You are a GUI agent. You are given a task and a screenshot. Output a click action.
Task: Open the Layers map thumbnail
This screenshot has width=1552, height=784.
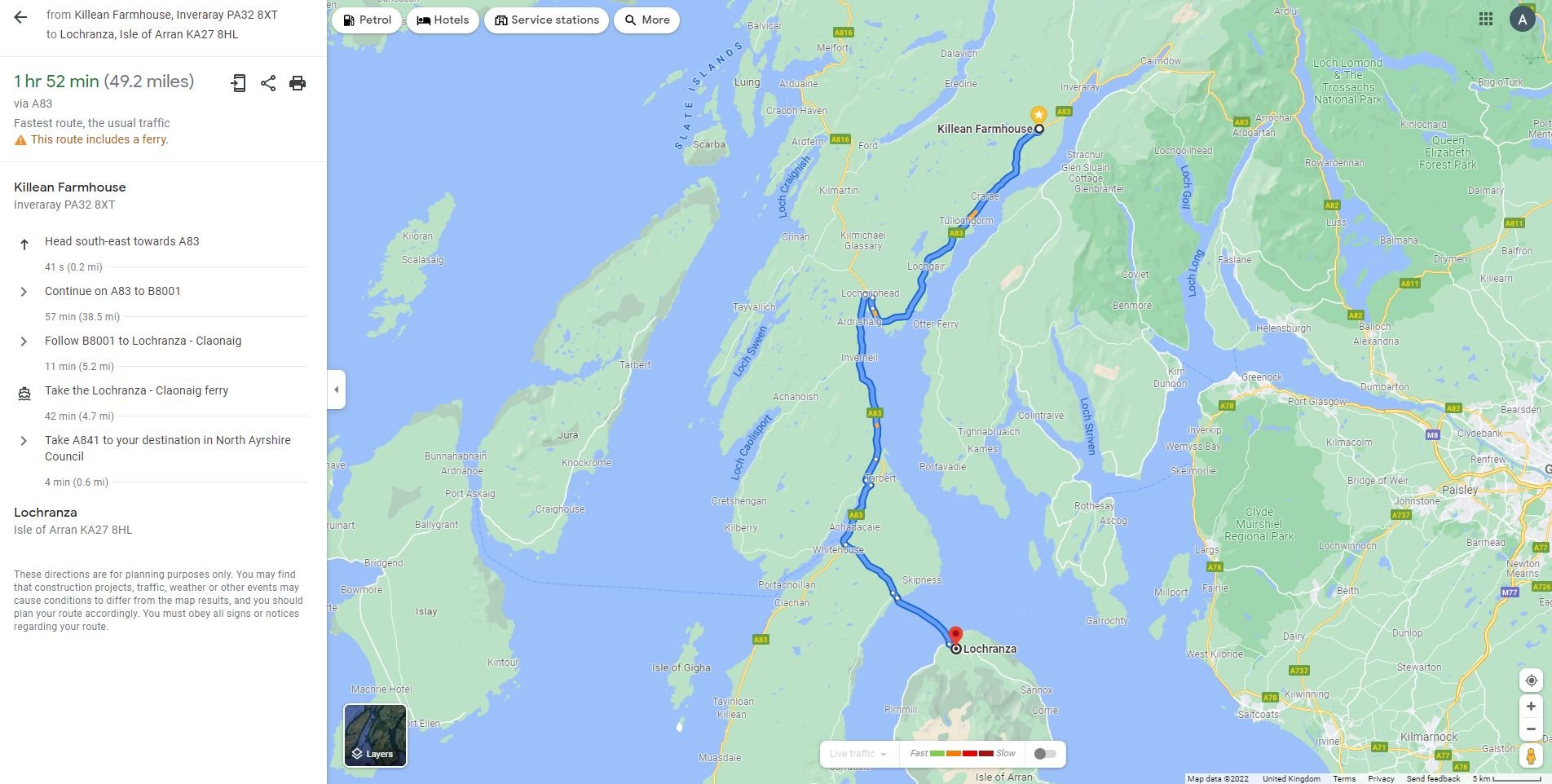coord(375,735)
